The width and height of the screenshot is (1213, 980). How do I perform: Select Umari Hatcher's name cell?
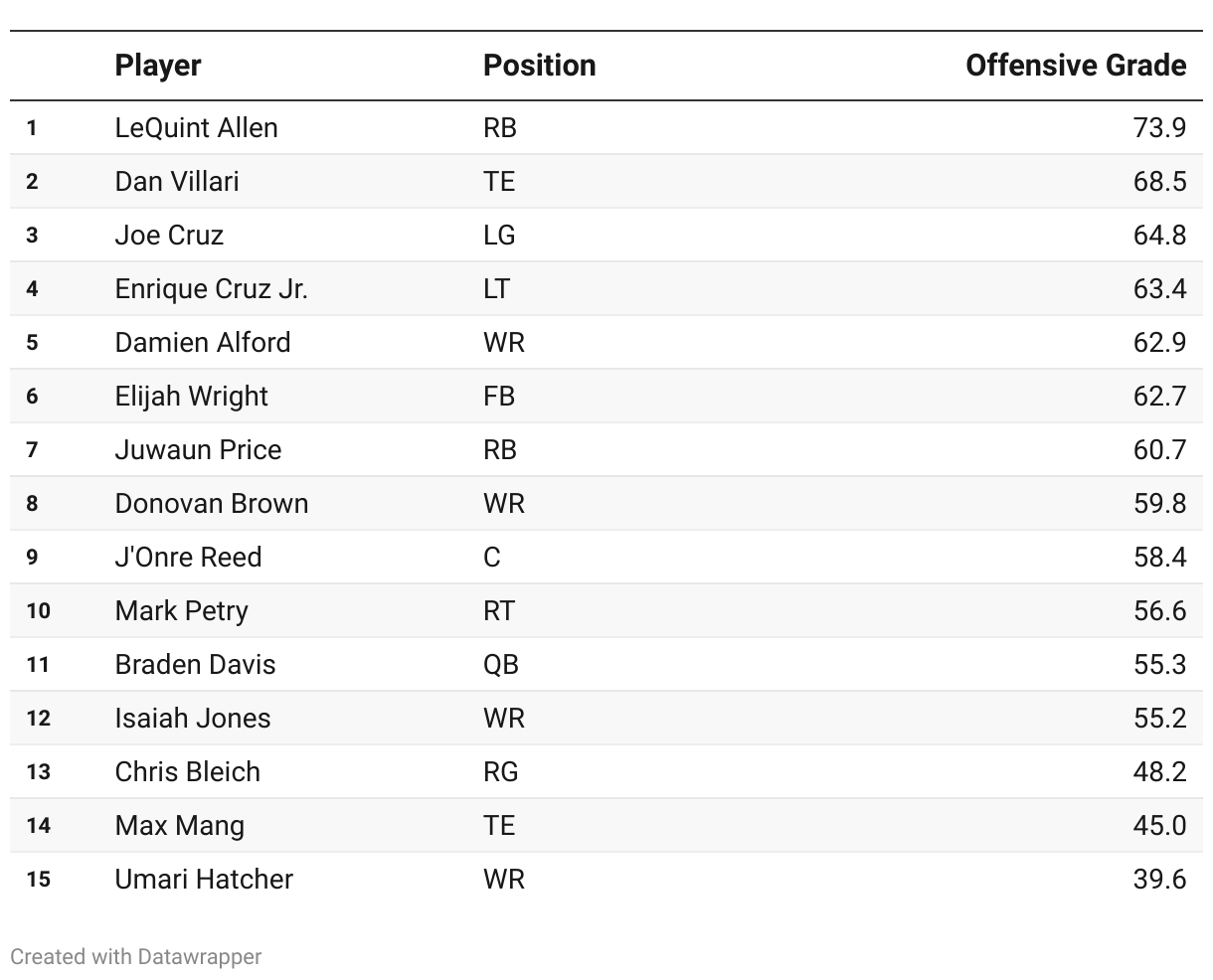[x=204, y=880]
